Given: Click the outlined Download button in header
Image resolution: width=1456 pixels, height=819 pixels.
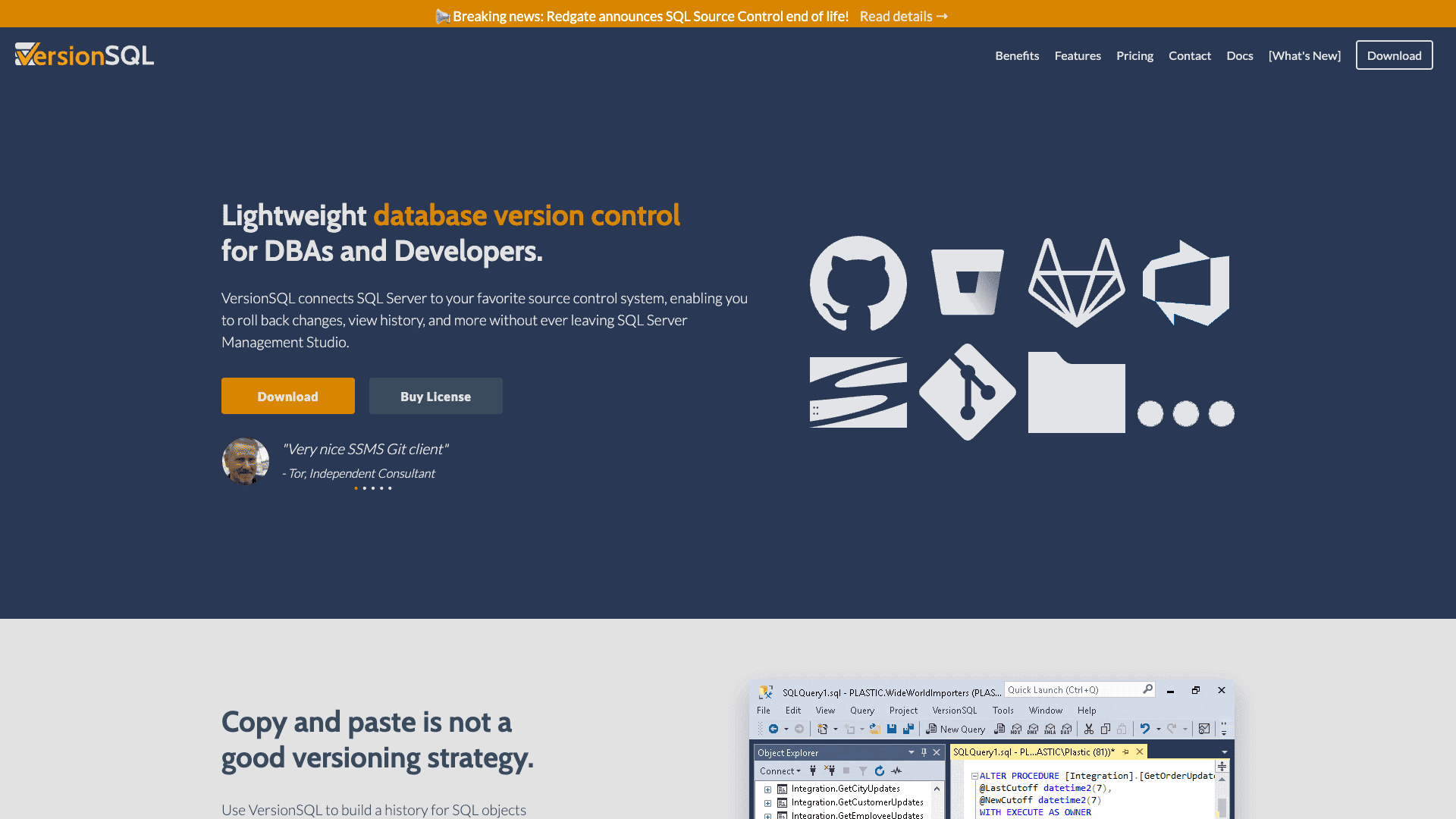Looking at the screenshot, I should (1394, 55).
